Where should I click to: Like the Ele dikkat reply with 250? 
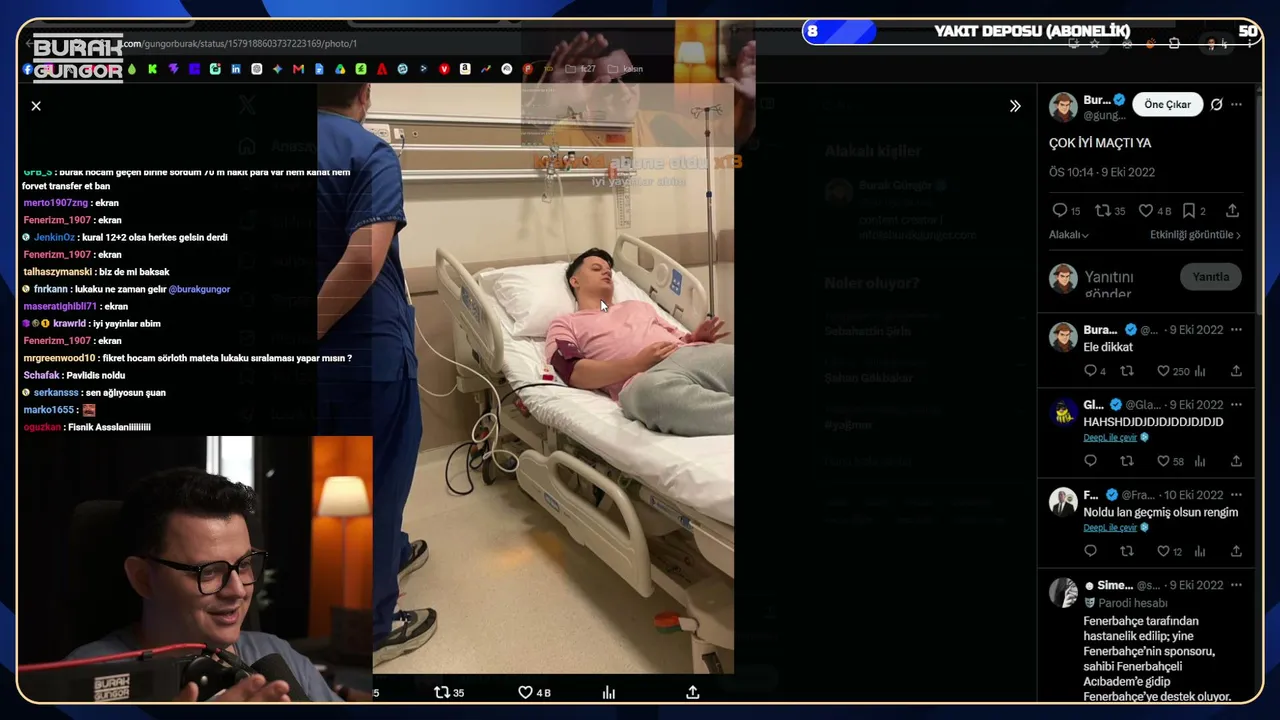[x=1173, y=371]
